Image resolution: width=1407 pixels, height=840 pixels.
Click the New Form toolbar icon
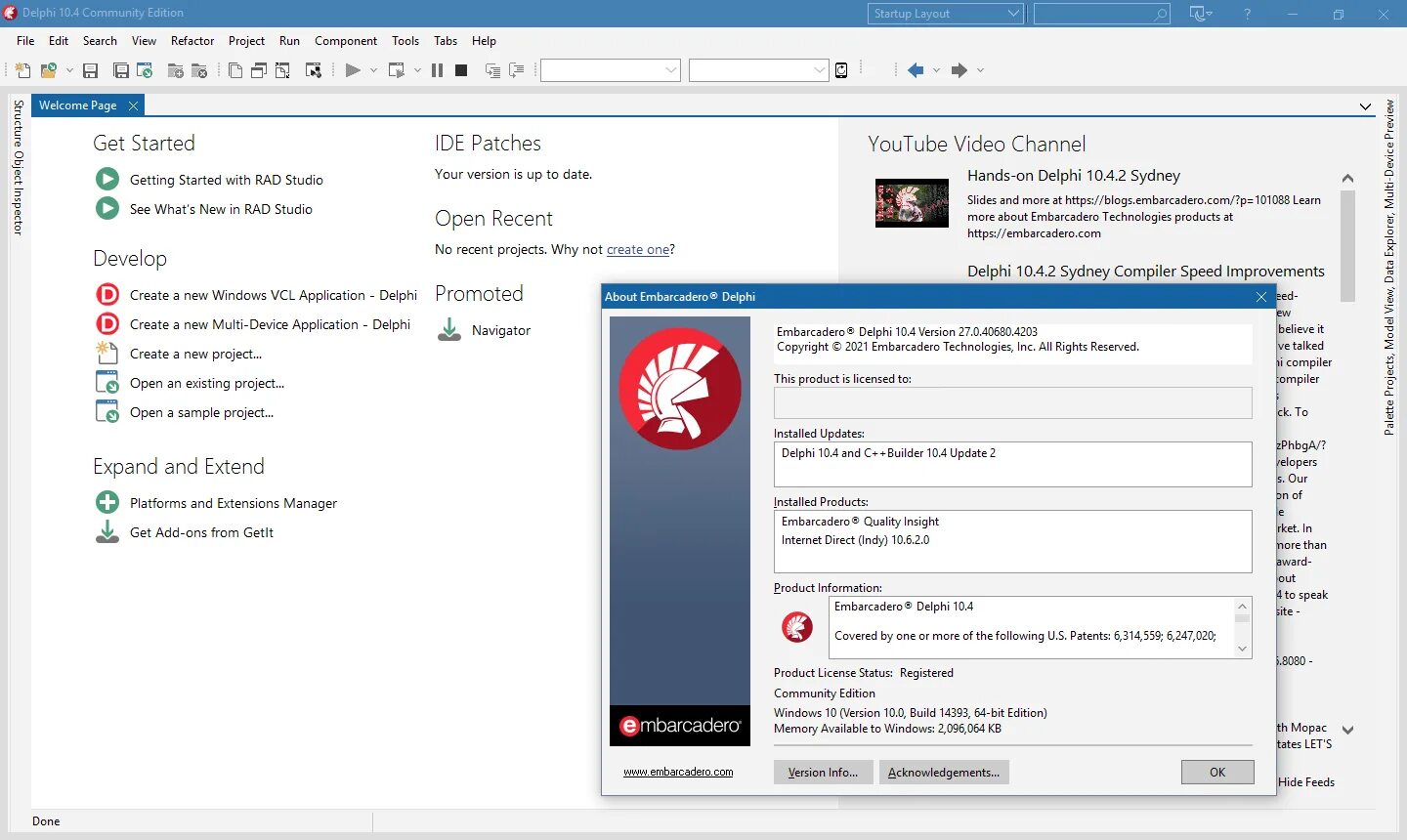(x=314, y=70)
